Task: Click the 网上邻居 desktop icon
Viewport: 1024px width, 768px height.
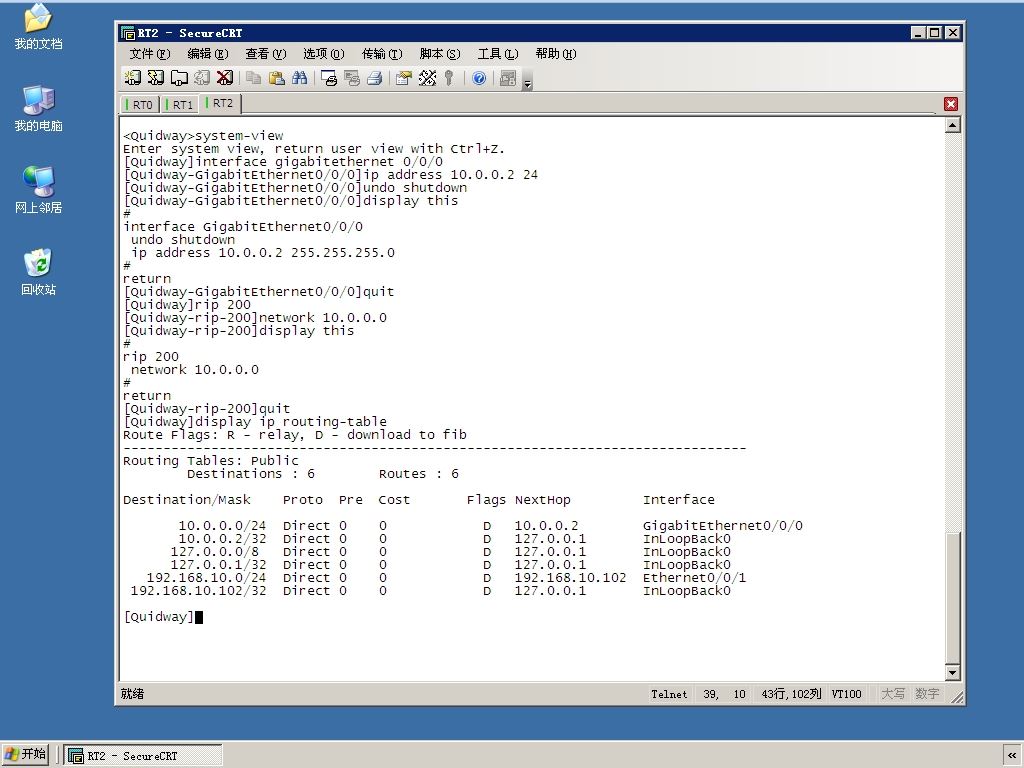Action: (39, 191)
